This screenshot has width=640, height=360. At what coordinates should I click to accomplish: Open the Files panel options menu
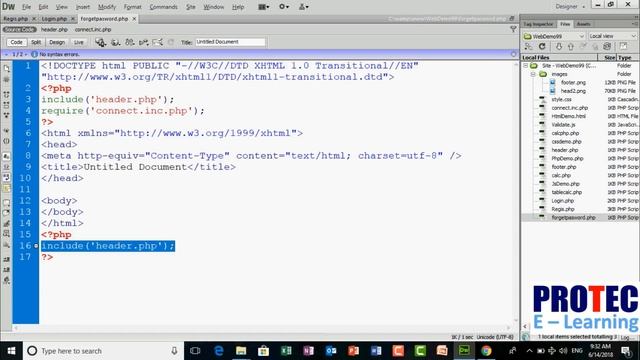click(x=636, y=24)
